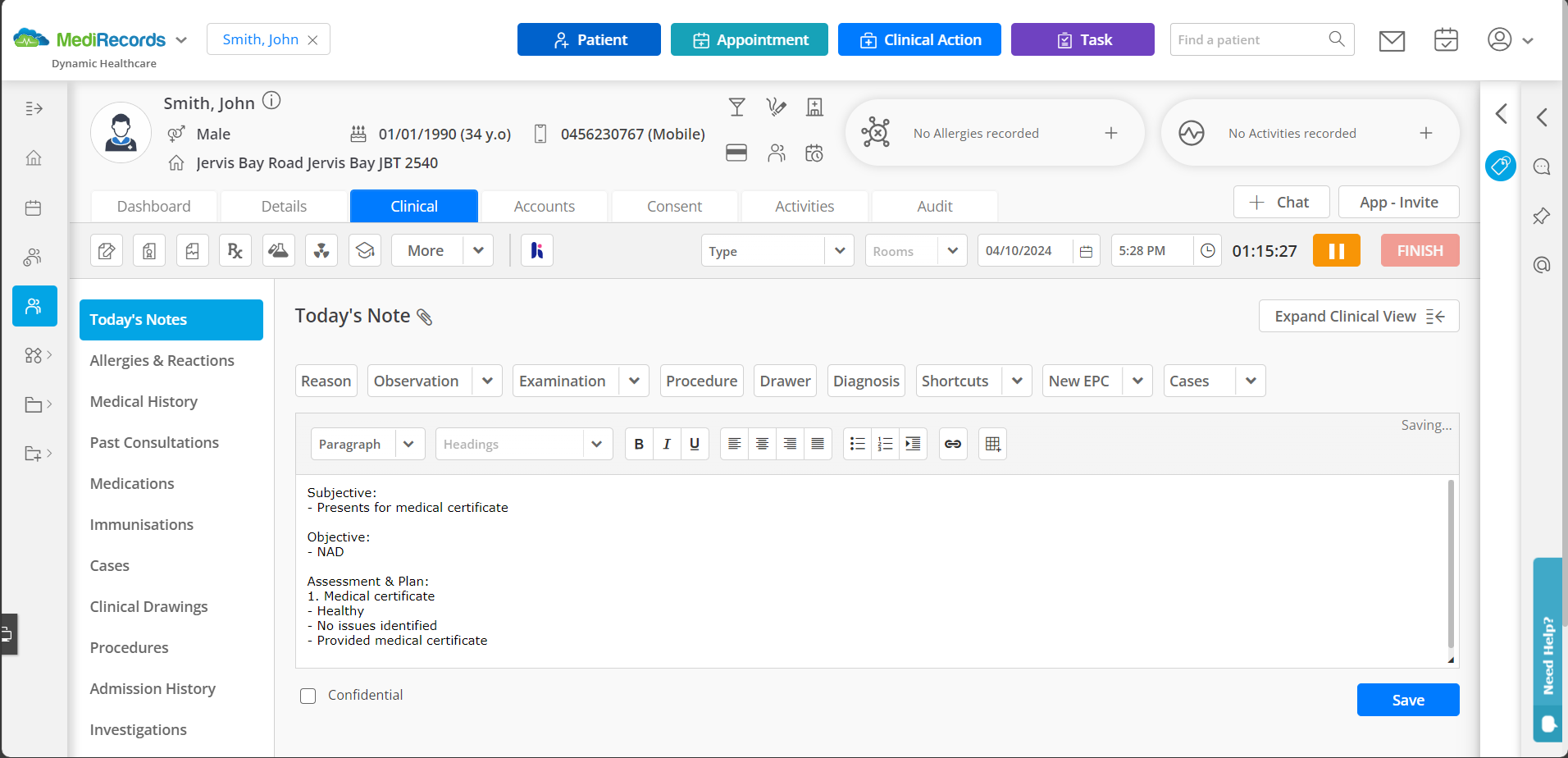Click the paperclip attachment icon beside Today's Note

point(425,317)
